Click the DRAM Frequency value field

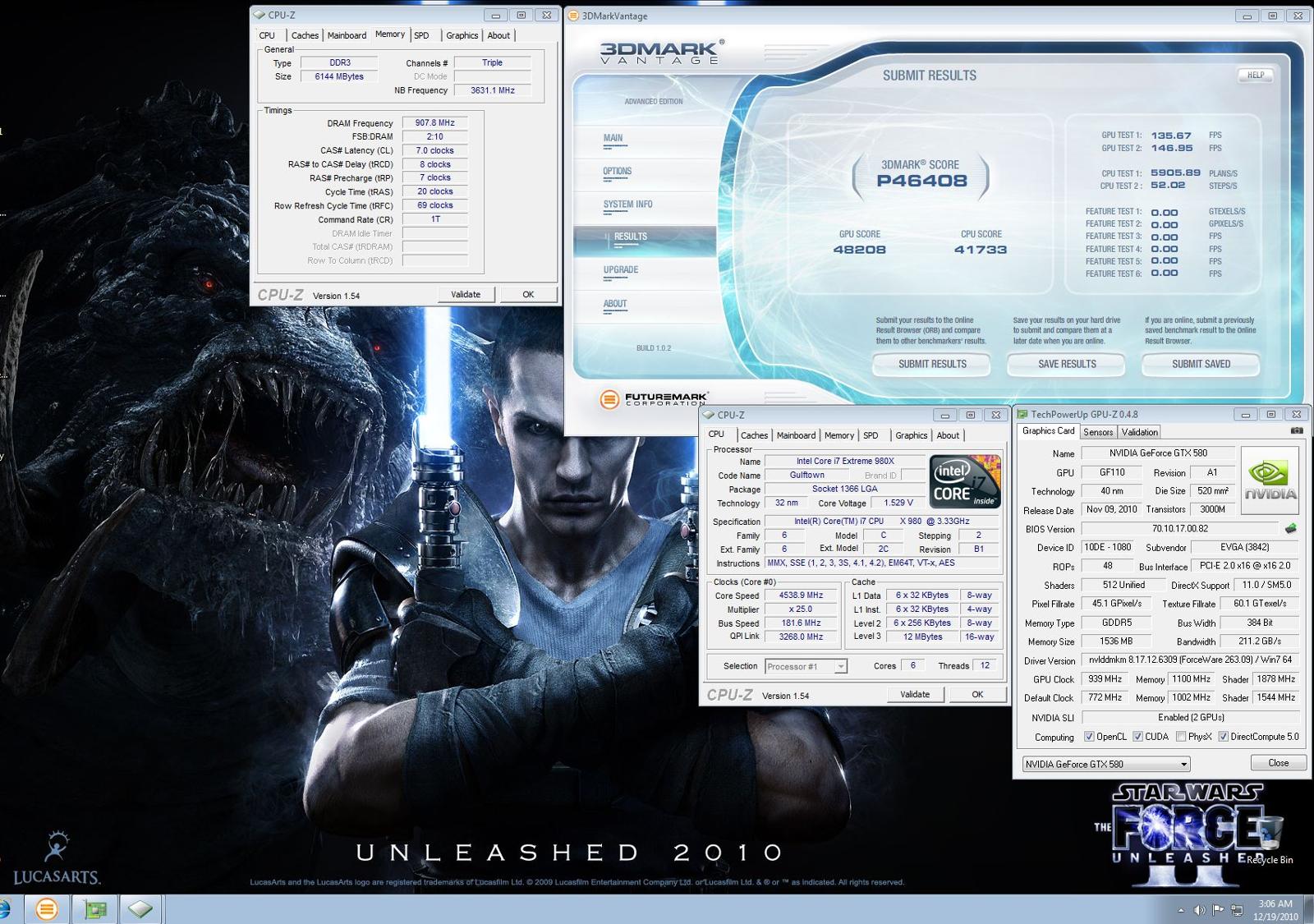tap(434, 122)
